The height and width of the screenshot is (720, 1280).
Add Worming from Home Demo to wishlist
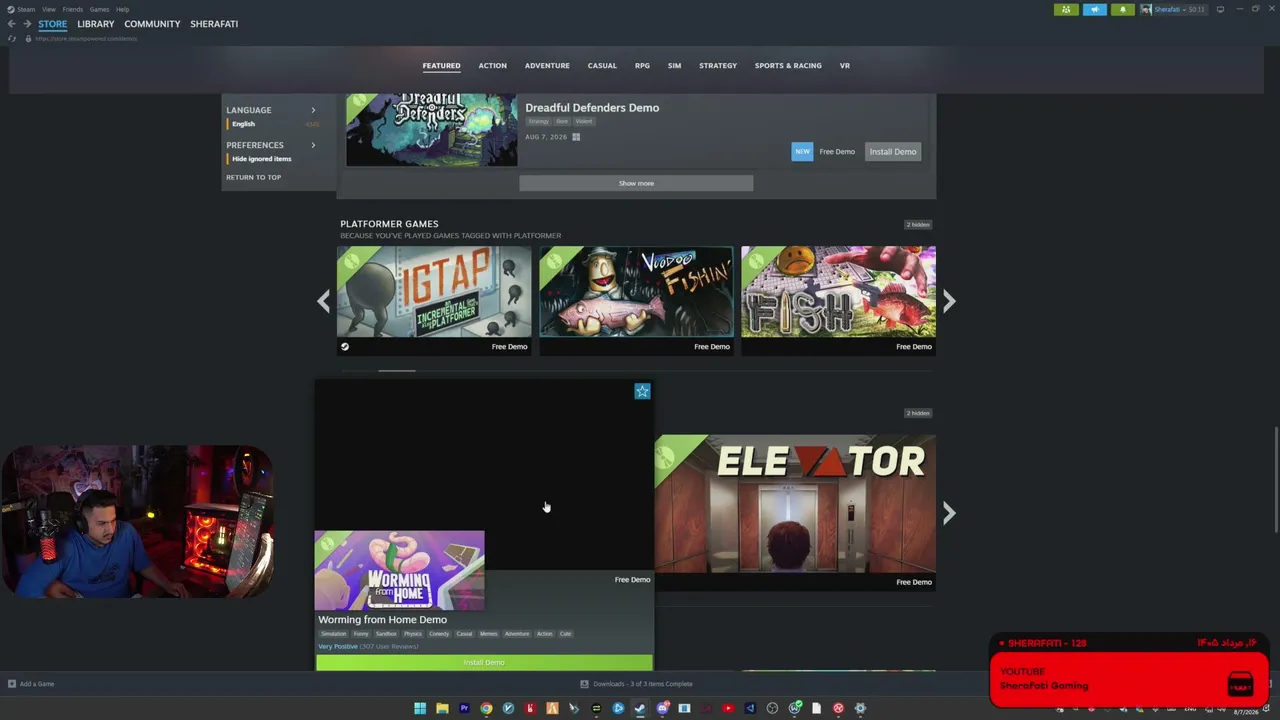coord(642,391)
